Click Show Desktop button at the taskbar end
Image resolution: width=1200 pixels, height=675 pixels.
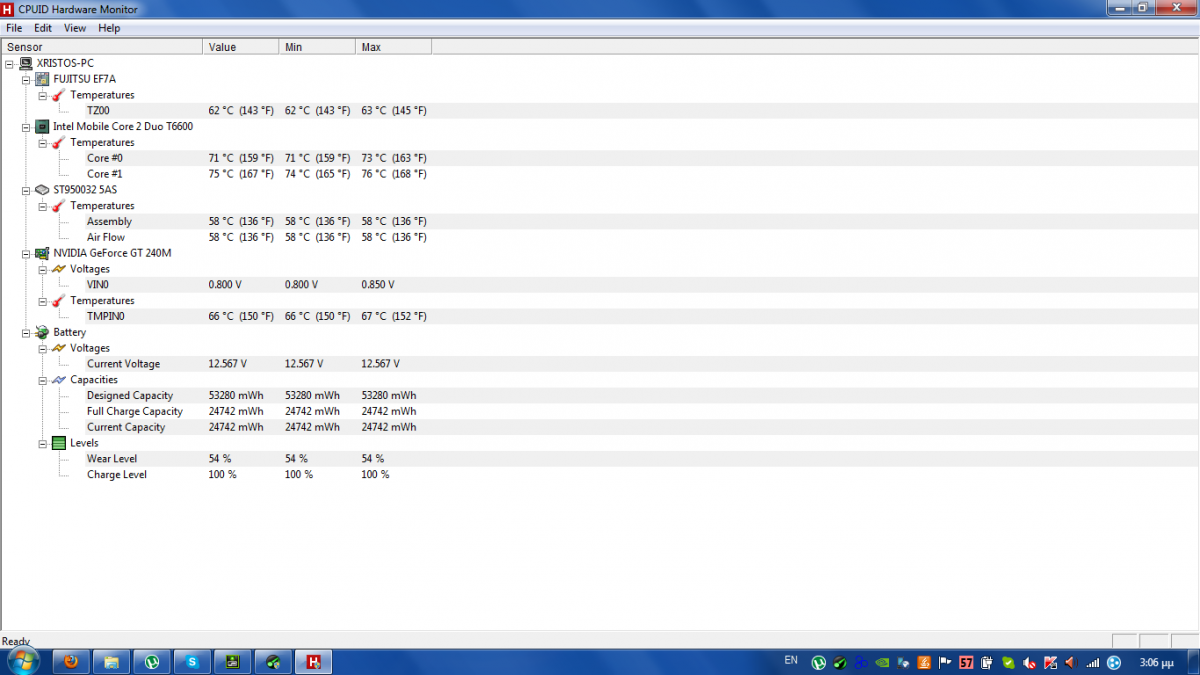tap(1192, 661)
